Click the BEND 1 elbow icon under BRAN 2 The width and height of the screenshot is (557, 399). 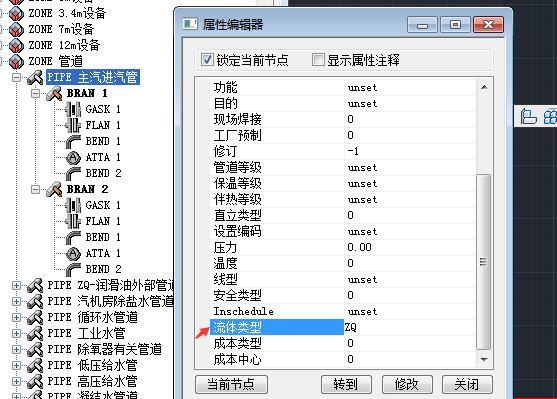pyautogui.click(x=73, y=237)
